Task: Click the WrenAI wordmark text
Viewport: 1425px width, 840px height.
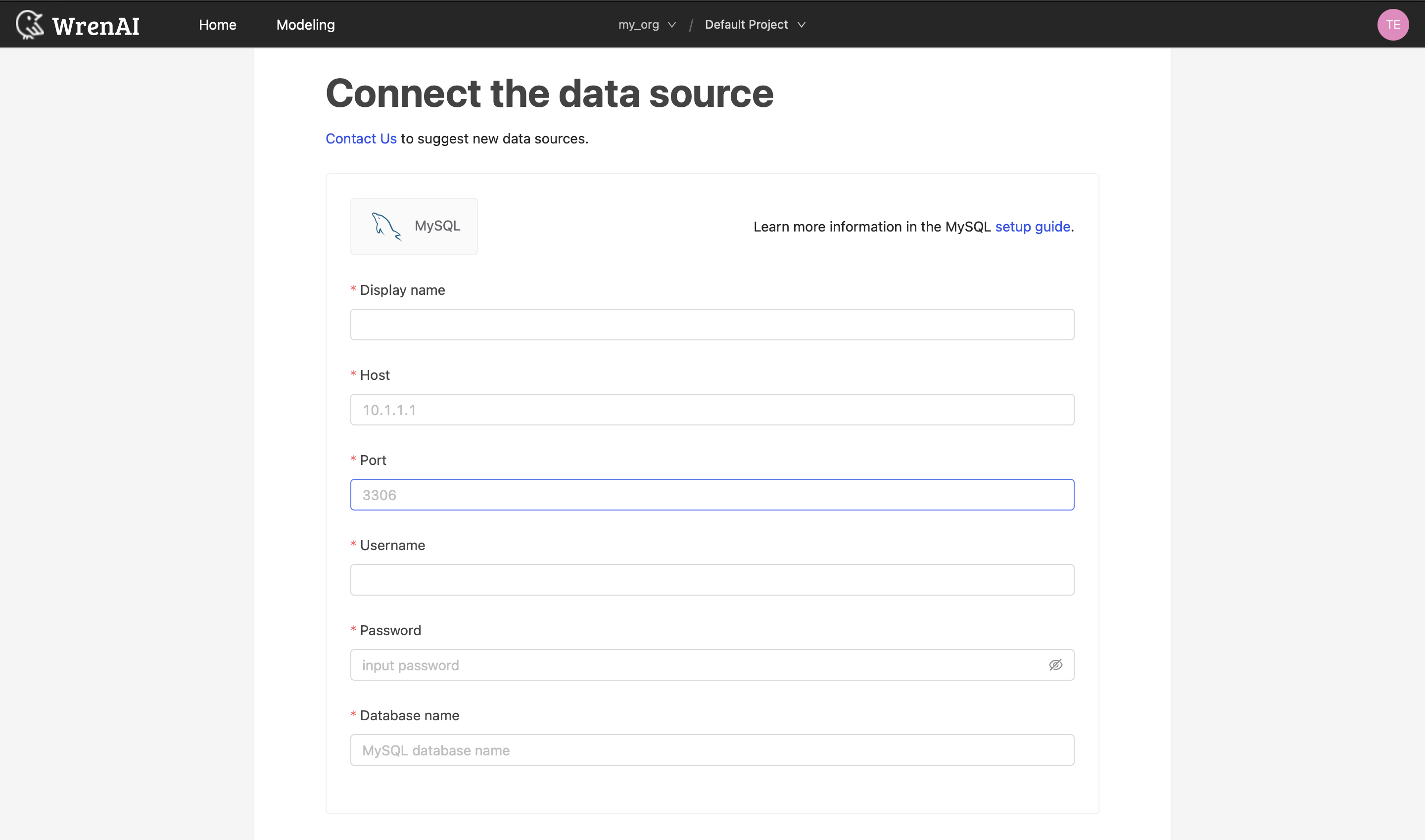Action: pos(95,26)
